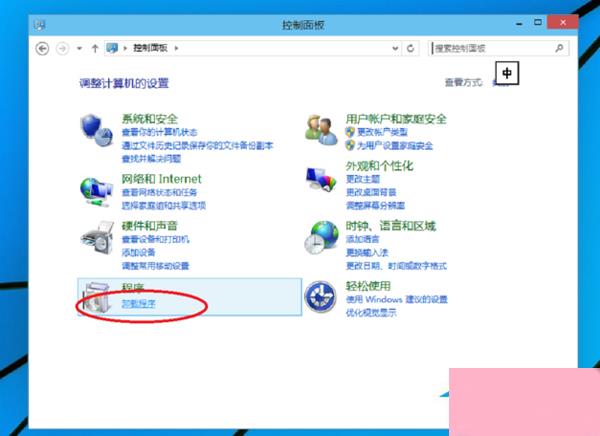Viewport: 600px width, 436px height.
Task: Open the recent locations dropdown arrow
Action: tap(80, 49)
